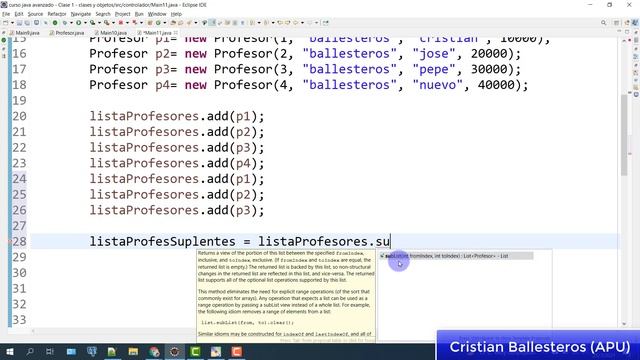Click the Save All toolbar icon
640x360 pixels.
27,23
